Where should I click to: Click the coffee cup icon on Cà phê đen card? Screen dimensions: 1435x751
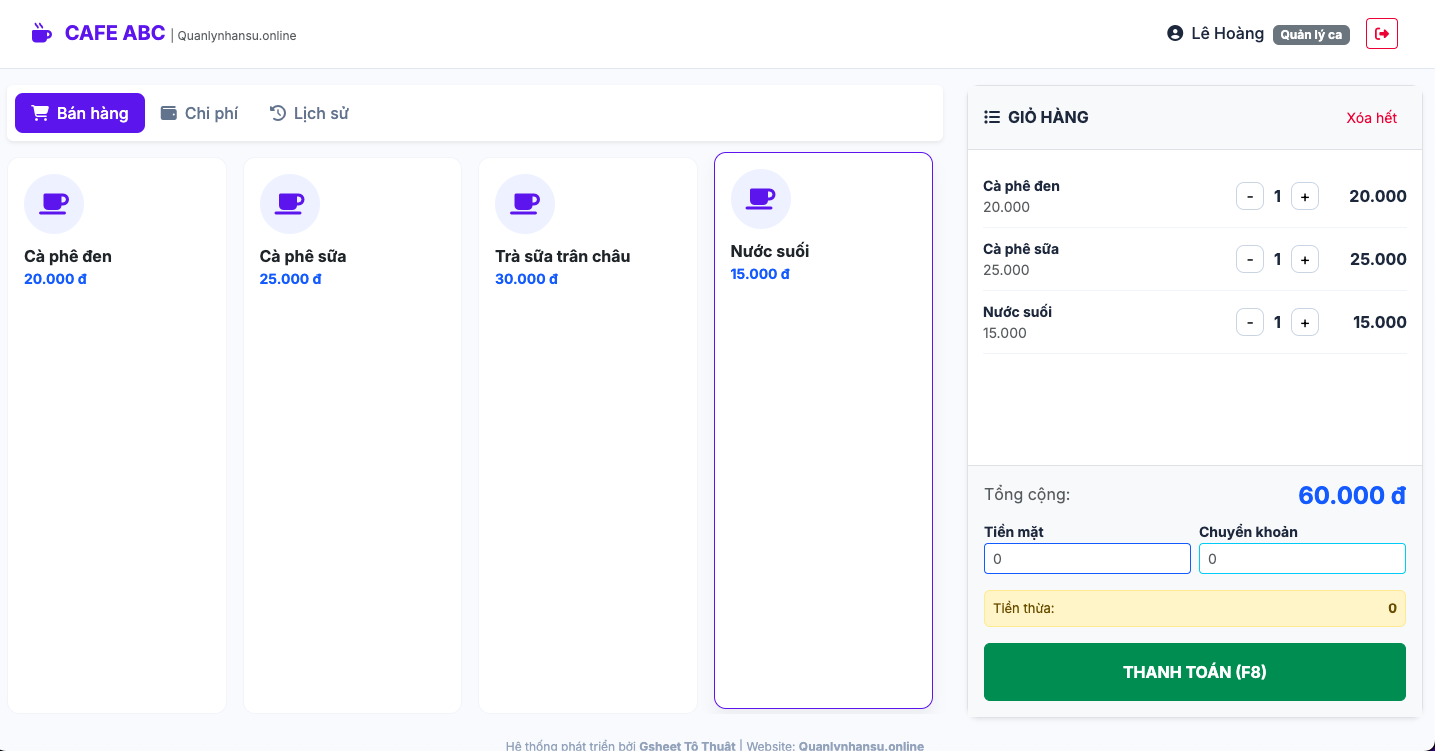click(x=54, y=203)
